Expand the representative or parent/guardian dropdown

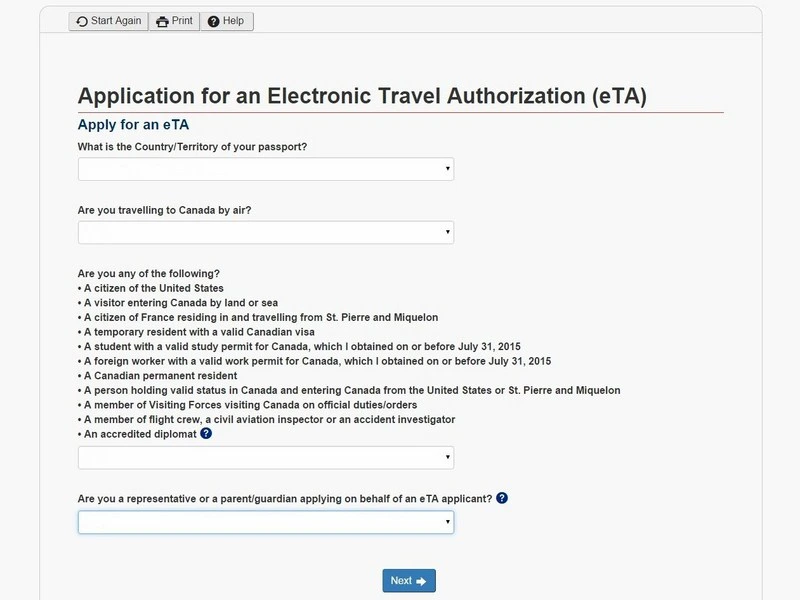(x=265, y=522)
